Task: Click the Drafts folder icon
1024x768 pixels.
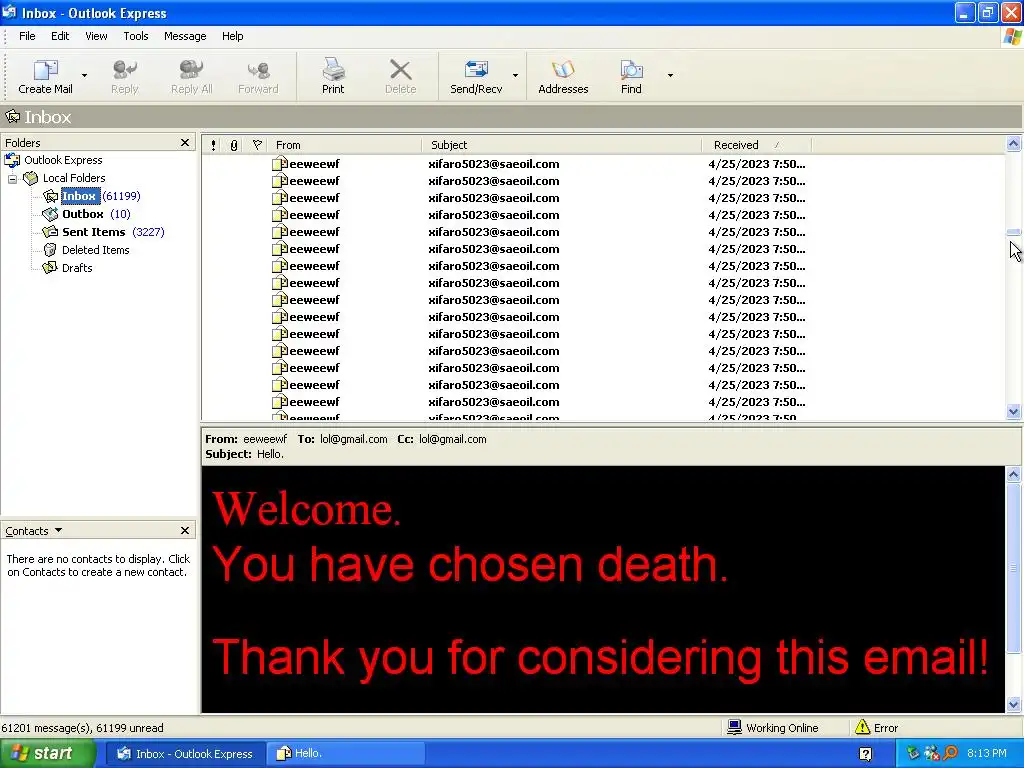Action: (x=50, y=268)
